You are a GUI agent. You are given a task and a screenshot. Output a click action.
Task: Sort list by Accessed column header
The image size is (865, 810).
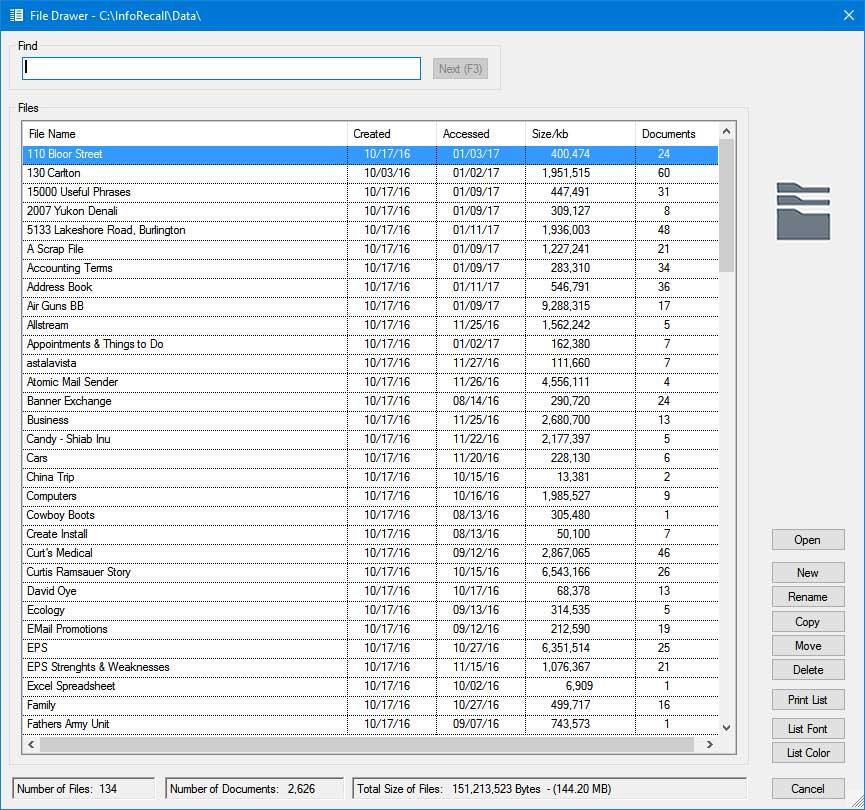point(480,134)
